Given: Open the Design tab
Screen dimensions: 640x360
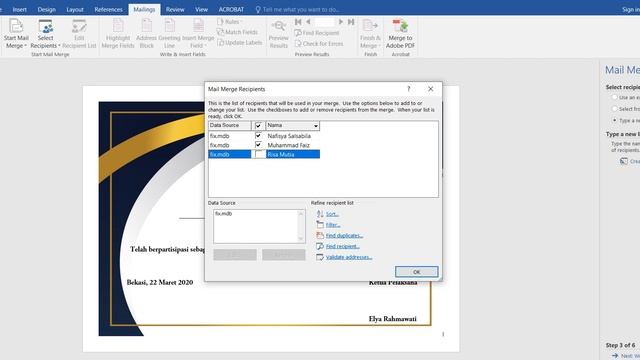Looking at the screenshot, I should (x=47, y=9).
